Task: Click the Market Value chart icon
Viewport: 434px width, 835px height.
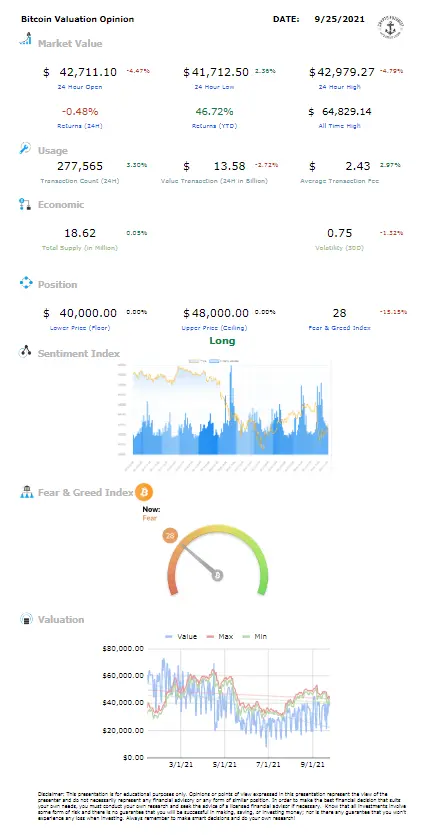Action: (x=26, y=39)
